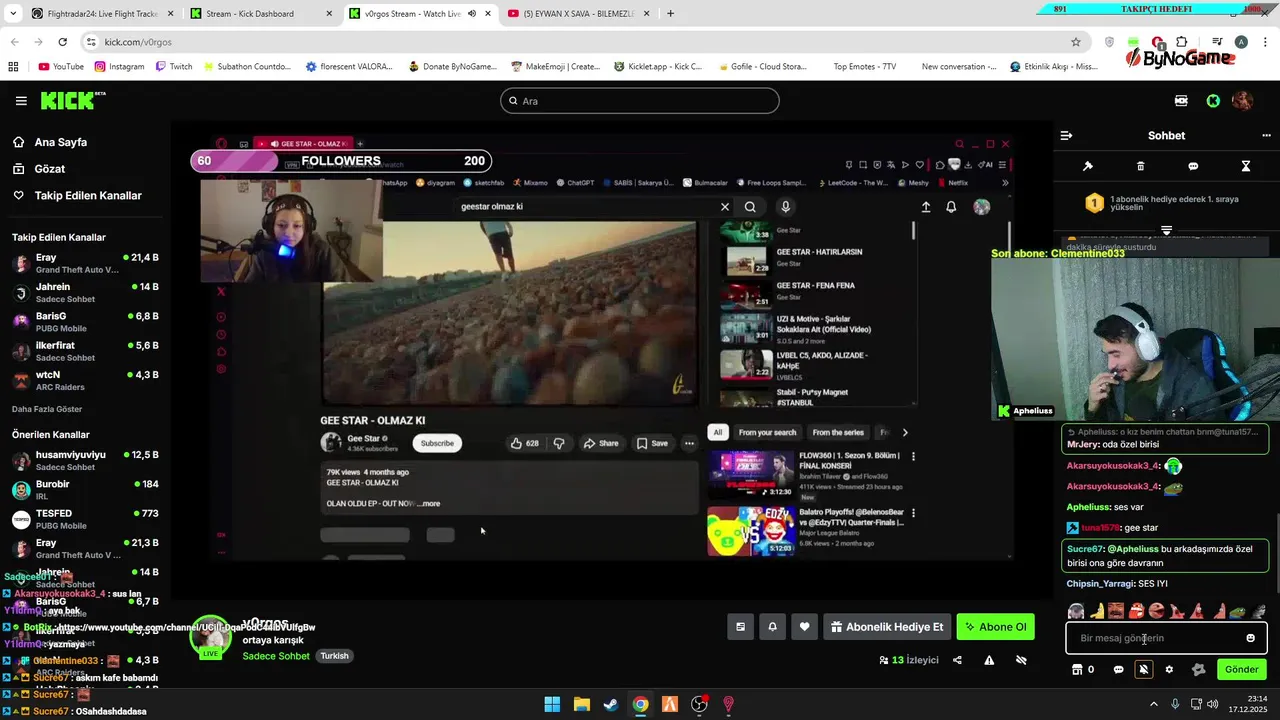Open the emoji picker in message box
Viewport: 1280px width, 720px height.
tap(1250, 638)
